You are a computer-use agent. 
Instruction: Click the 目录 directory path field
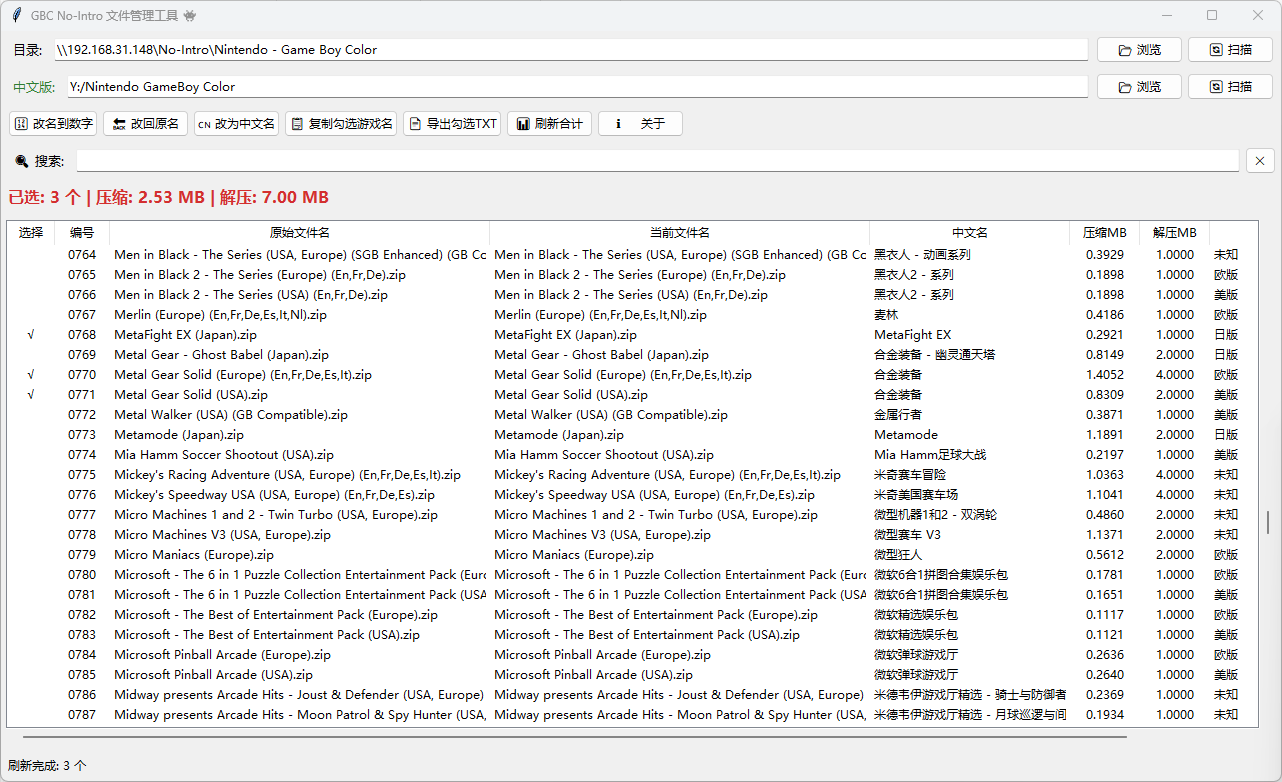[571, 50]
